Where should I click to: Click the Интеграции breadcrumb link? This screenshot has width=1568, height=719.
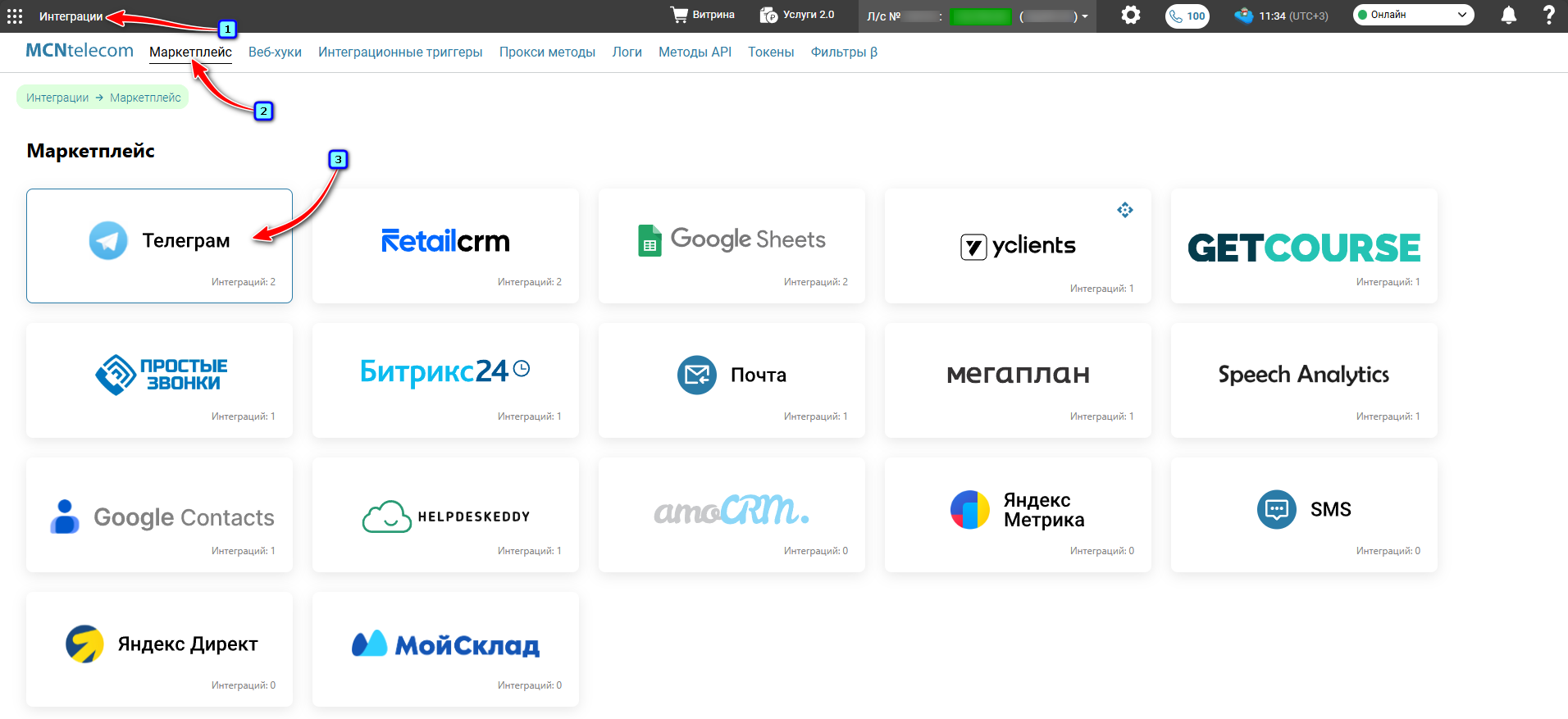(x=57, y=98)
